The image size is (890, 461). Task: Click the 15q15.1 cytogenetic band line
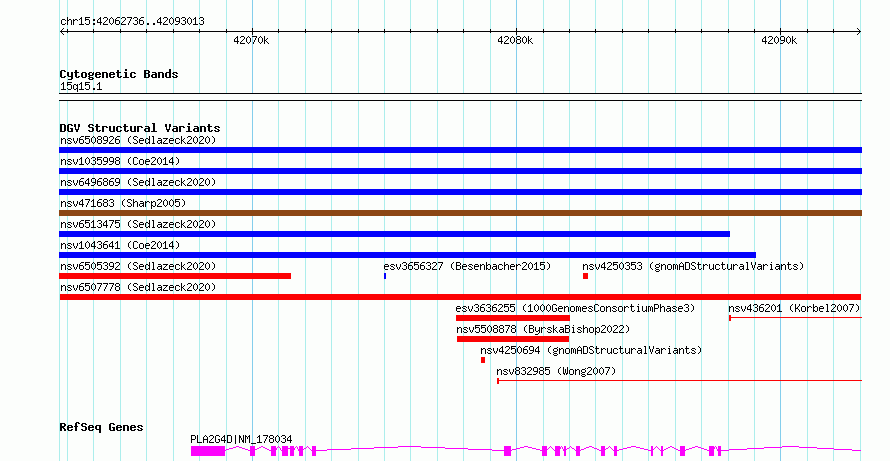tap(460, 97)
